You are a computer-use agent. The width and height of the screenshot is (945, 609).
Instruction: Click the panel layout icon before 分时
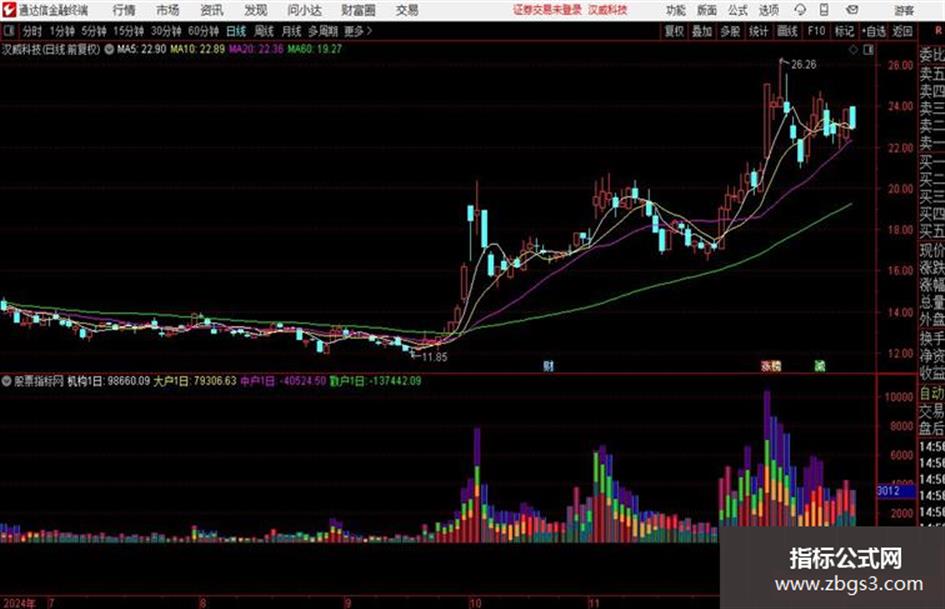pyautogui.click(x=9, y=31)
